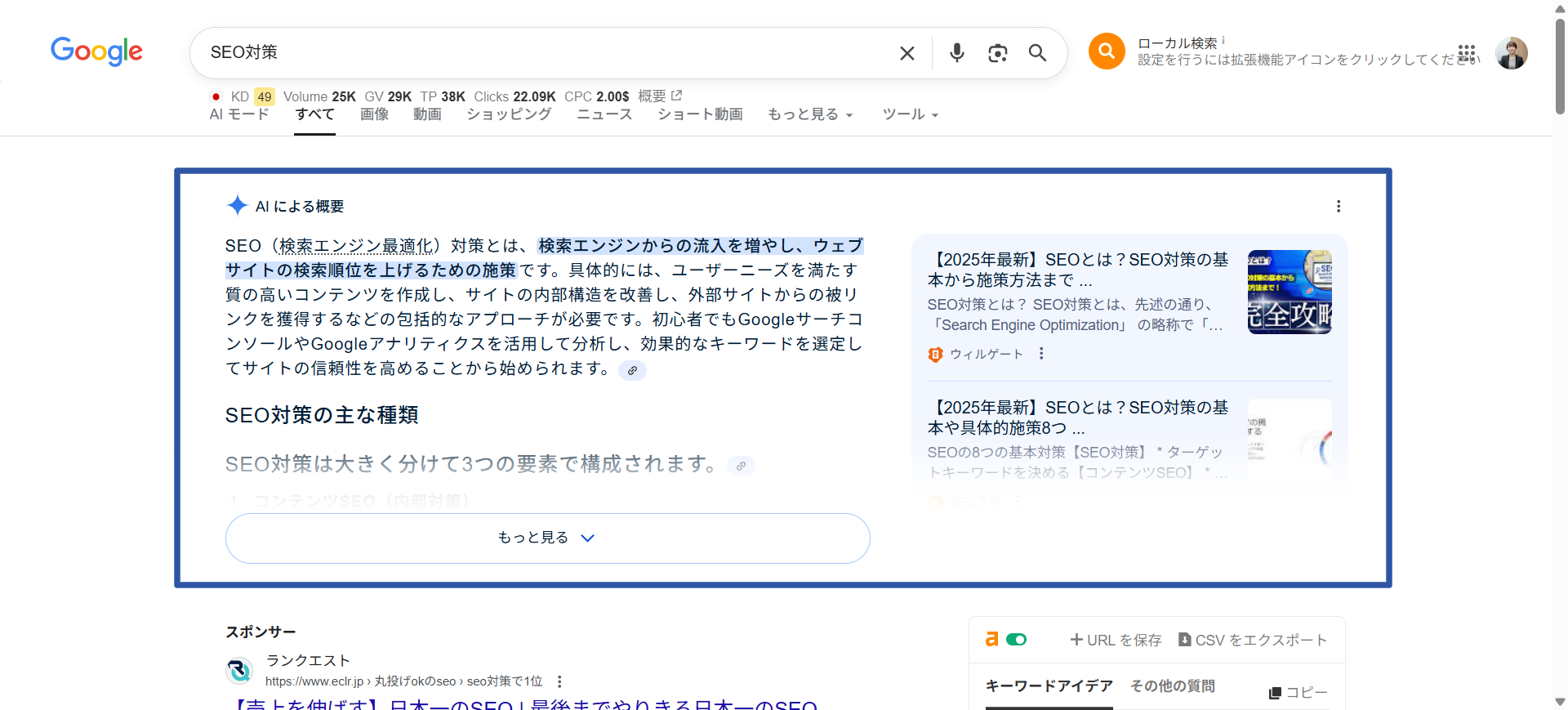Switch to the ニュース tab
Screen dimensions: 1568x710
604,114
